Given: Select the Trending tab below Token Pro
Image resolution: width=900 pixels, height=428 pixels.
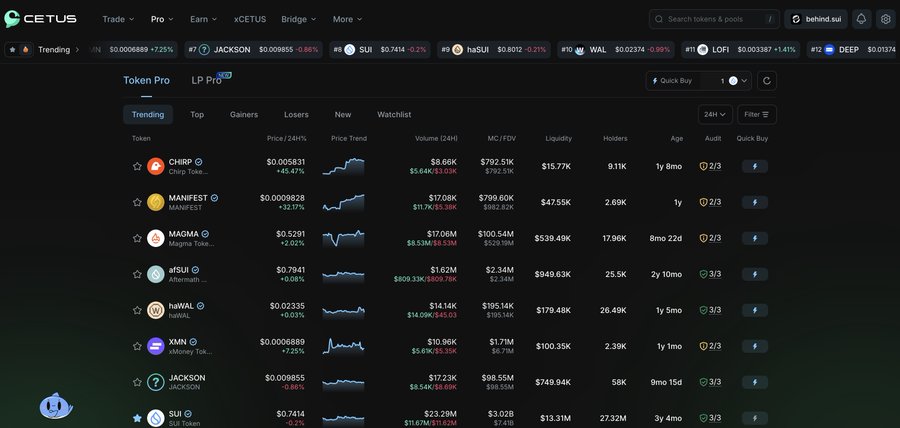Looking at the screenshot, I should click(148, 115).
